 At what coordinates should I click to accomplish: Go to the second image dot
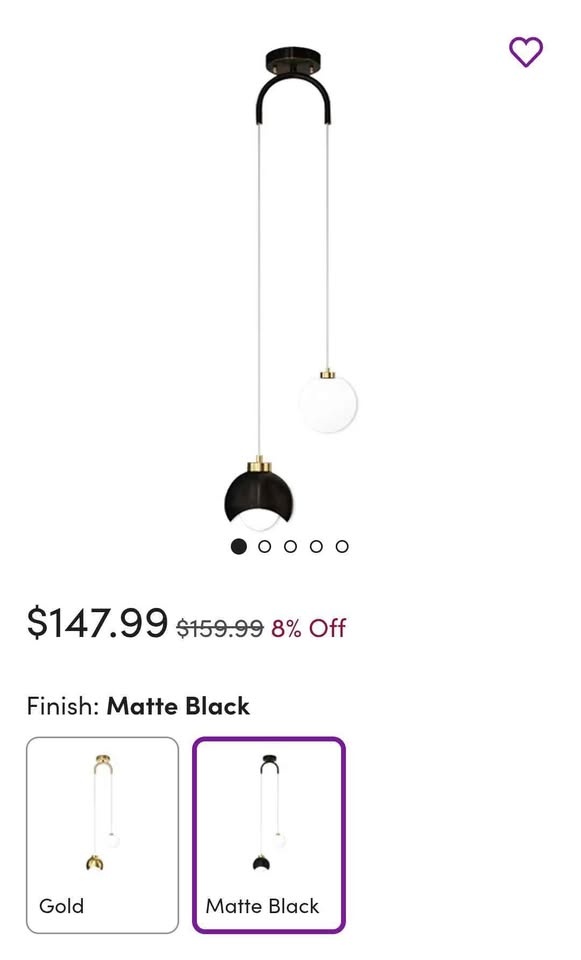point(264,546)
